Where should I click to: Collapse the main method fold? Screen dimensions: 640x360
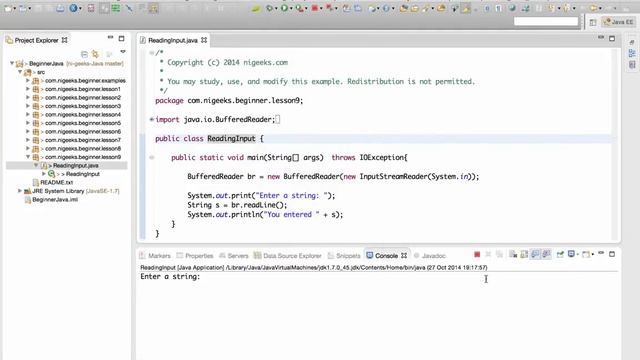151,158
